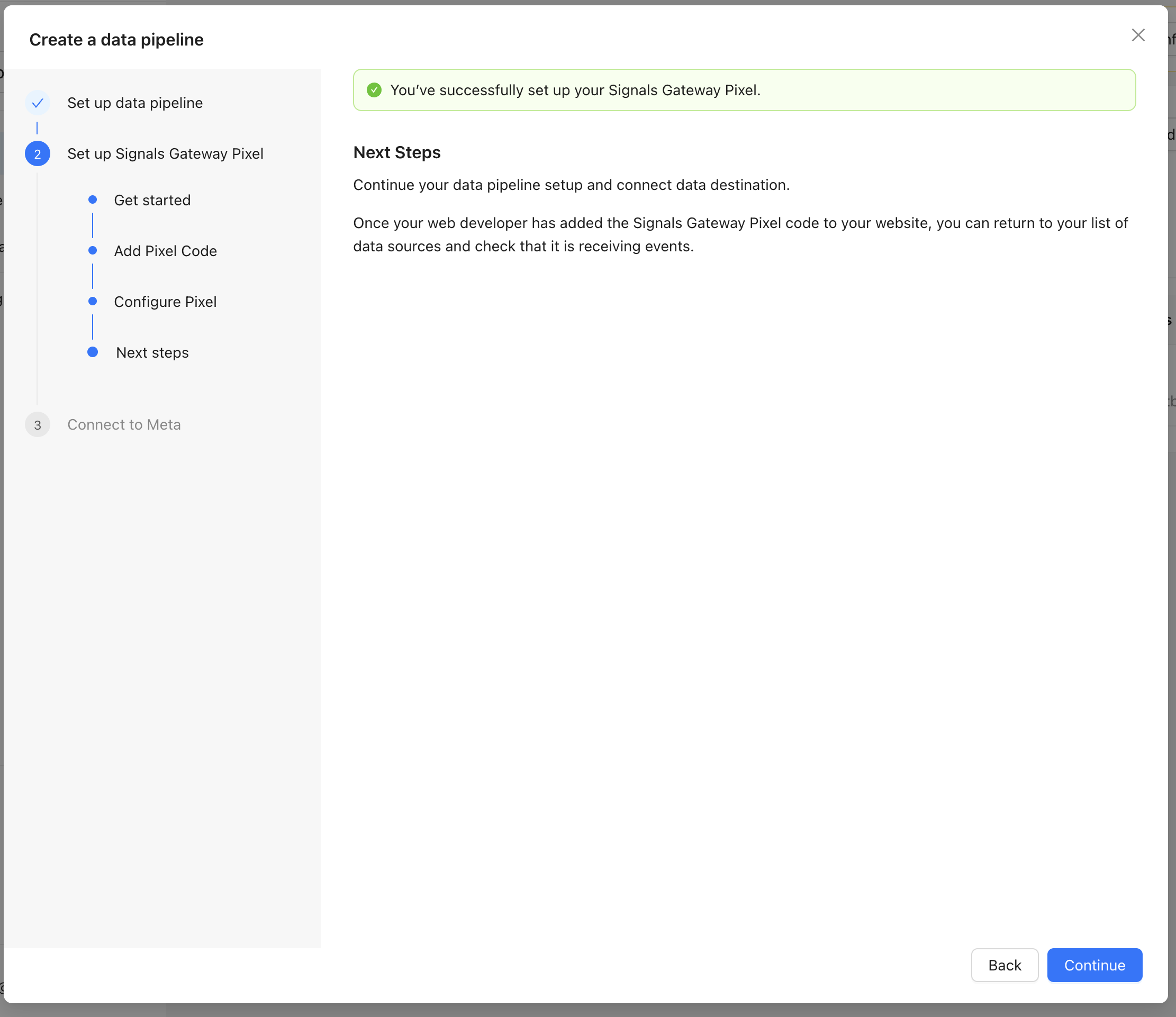Screen dimensions: 1176x1017
Task: Click the Get started bullet dot
Action: (93, 200)
